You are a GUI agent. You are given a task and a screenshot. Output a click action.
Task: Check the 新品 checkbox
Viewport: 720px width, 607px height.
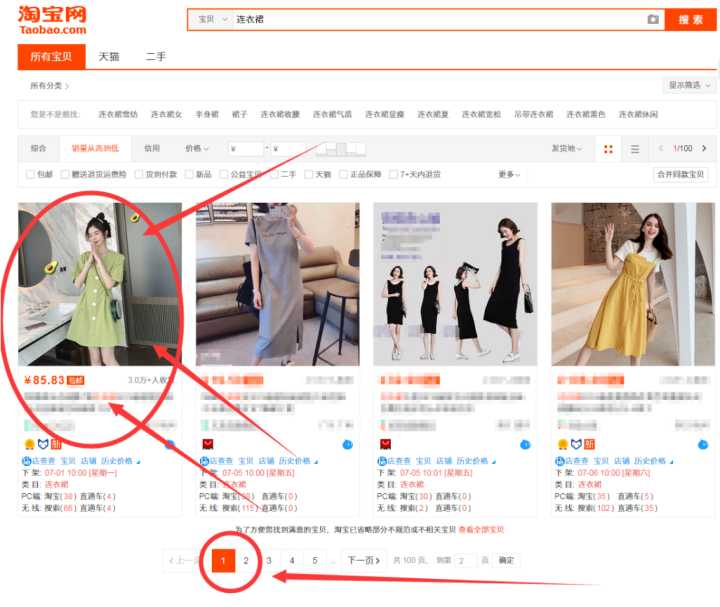coord(189,174)
